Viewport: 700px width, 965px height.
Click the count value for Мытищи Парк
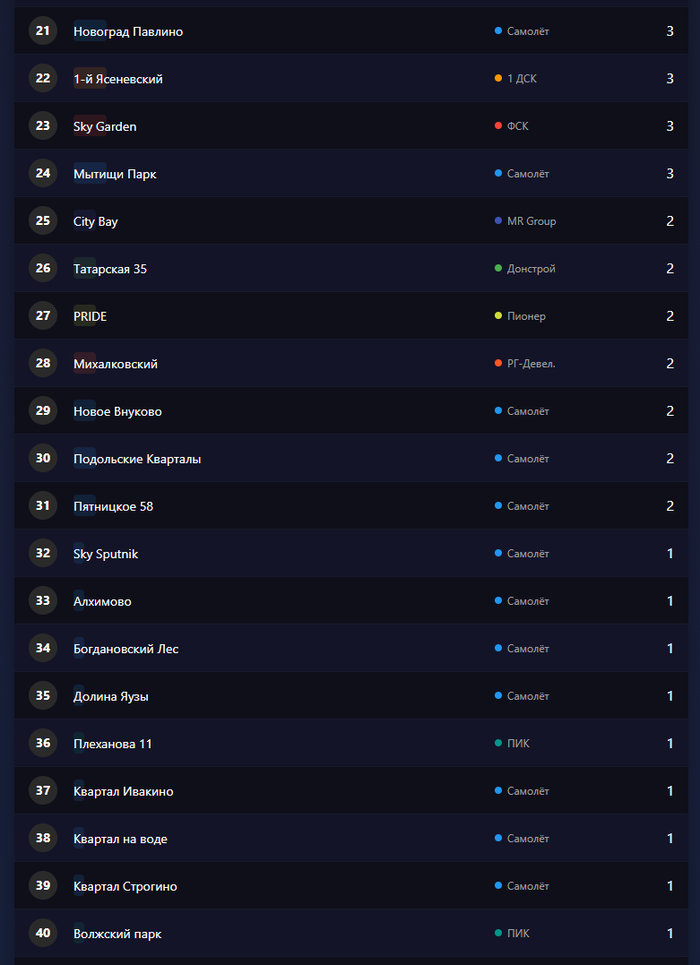(670, 174)
